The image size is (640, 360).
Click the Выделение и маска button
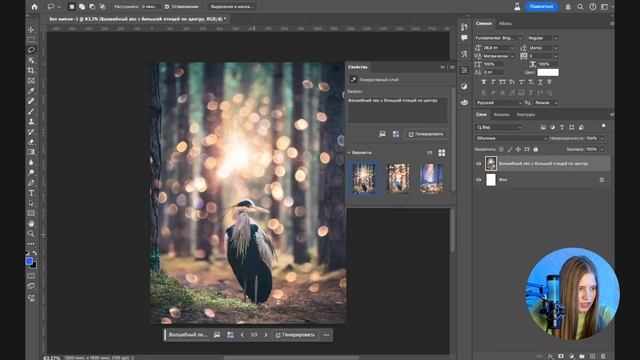click(232, 7)
